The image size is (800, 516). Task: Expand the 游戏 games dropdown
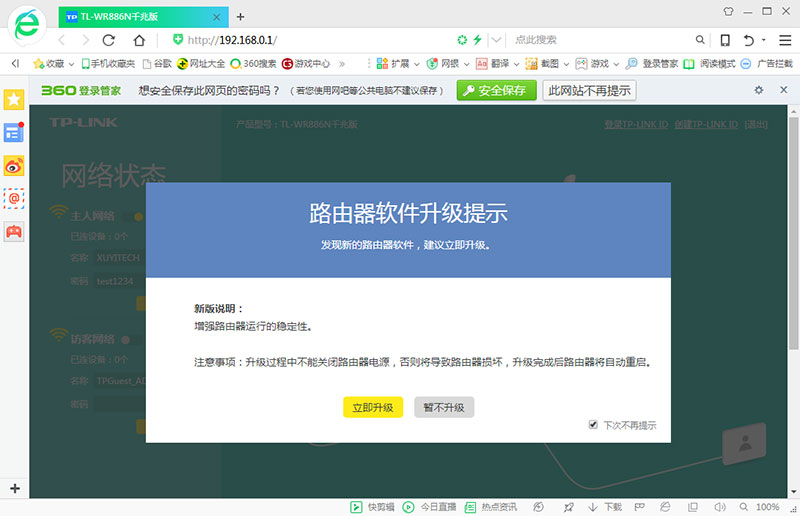(x=616, y=64)
